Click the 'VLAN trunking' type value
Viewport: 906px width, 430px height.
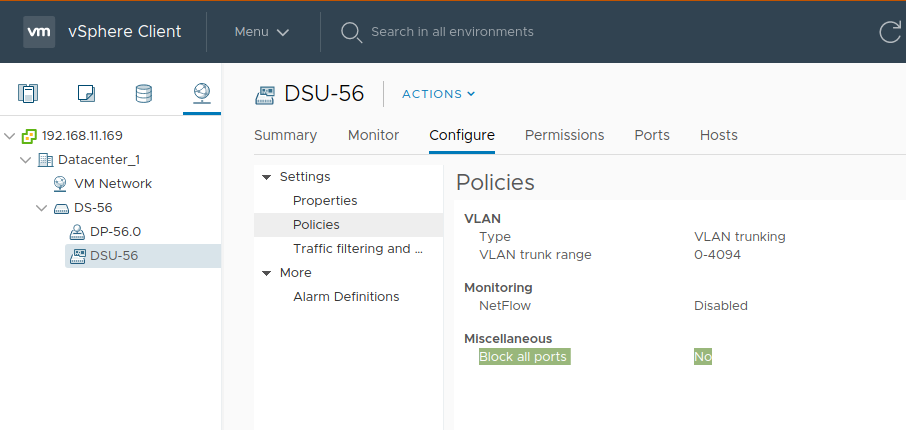pos(740,236)
